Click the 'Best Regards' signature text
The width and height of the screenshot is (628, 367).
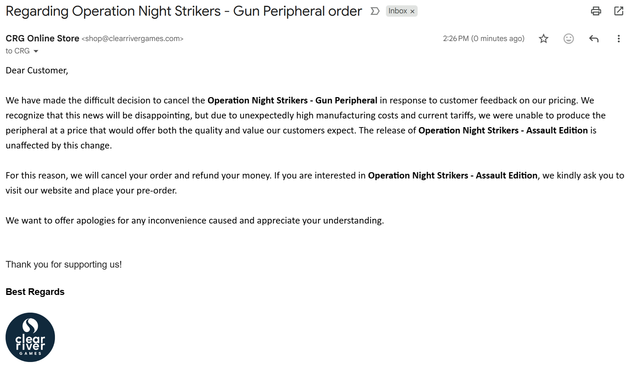pos(35,292)
